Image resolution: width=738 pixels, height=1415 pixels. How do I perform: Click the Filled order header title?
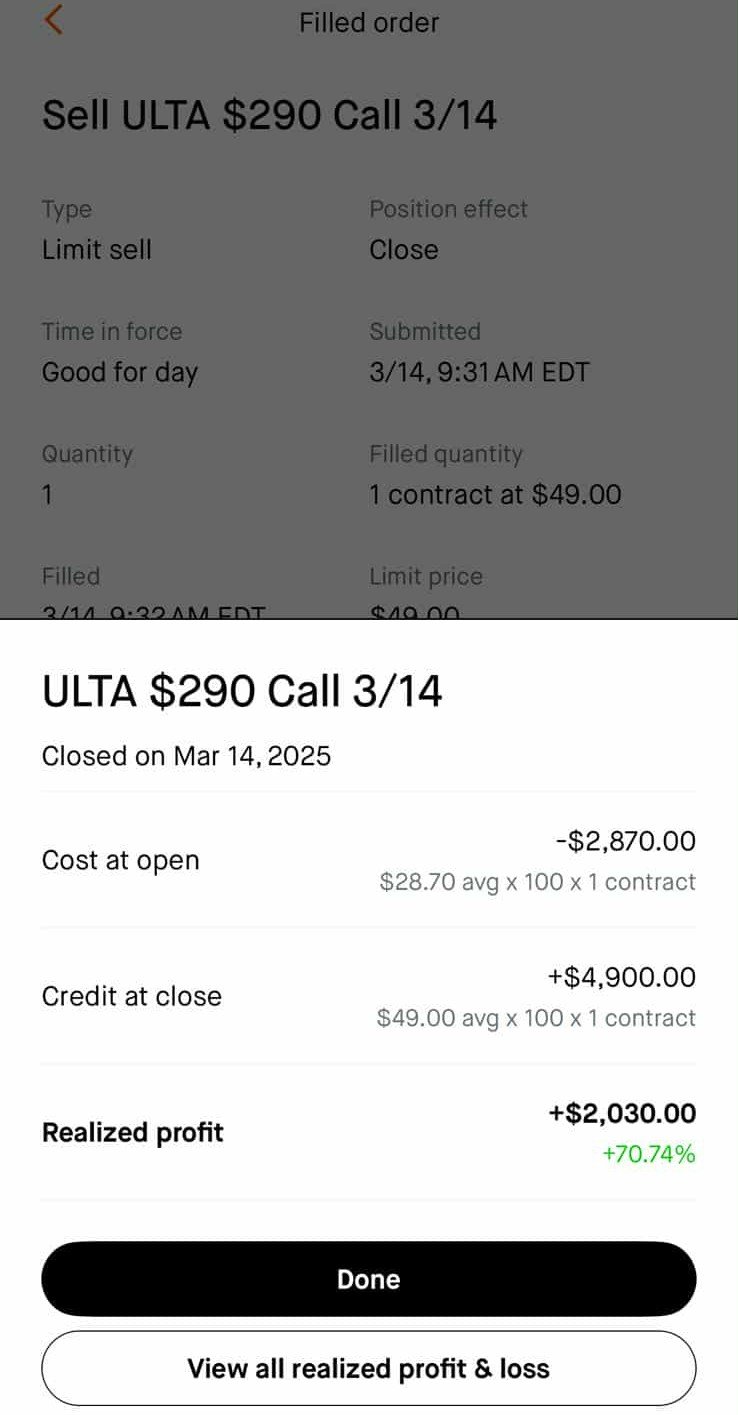click(369, 22)
